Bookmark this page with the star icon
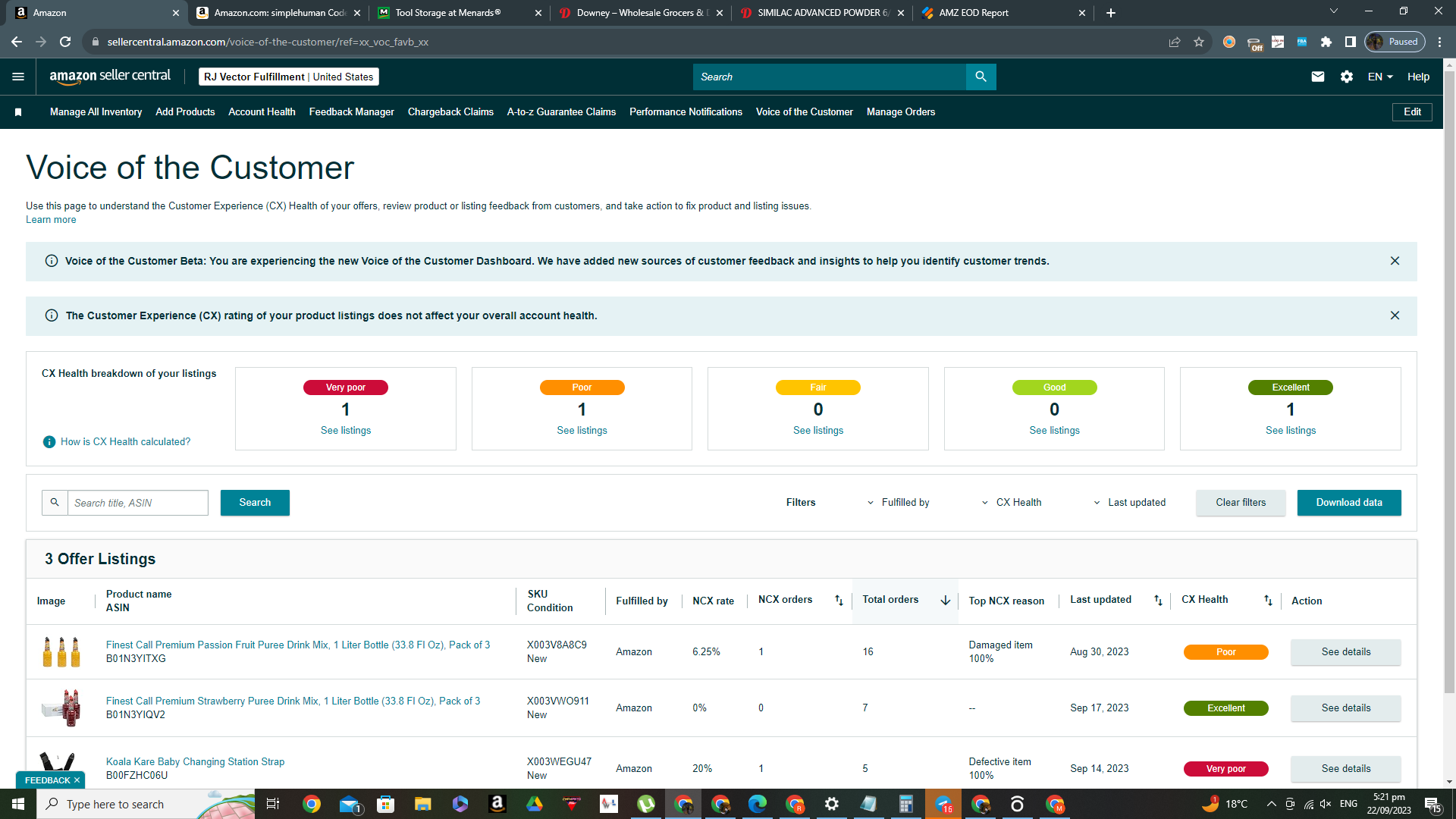The width and height of the screenshot is (1456, 819). 1199,42
